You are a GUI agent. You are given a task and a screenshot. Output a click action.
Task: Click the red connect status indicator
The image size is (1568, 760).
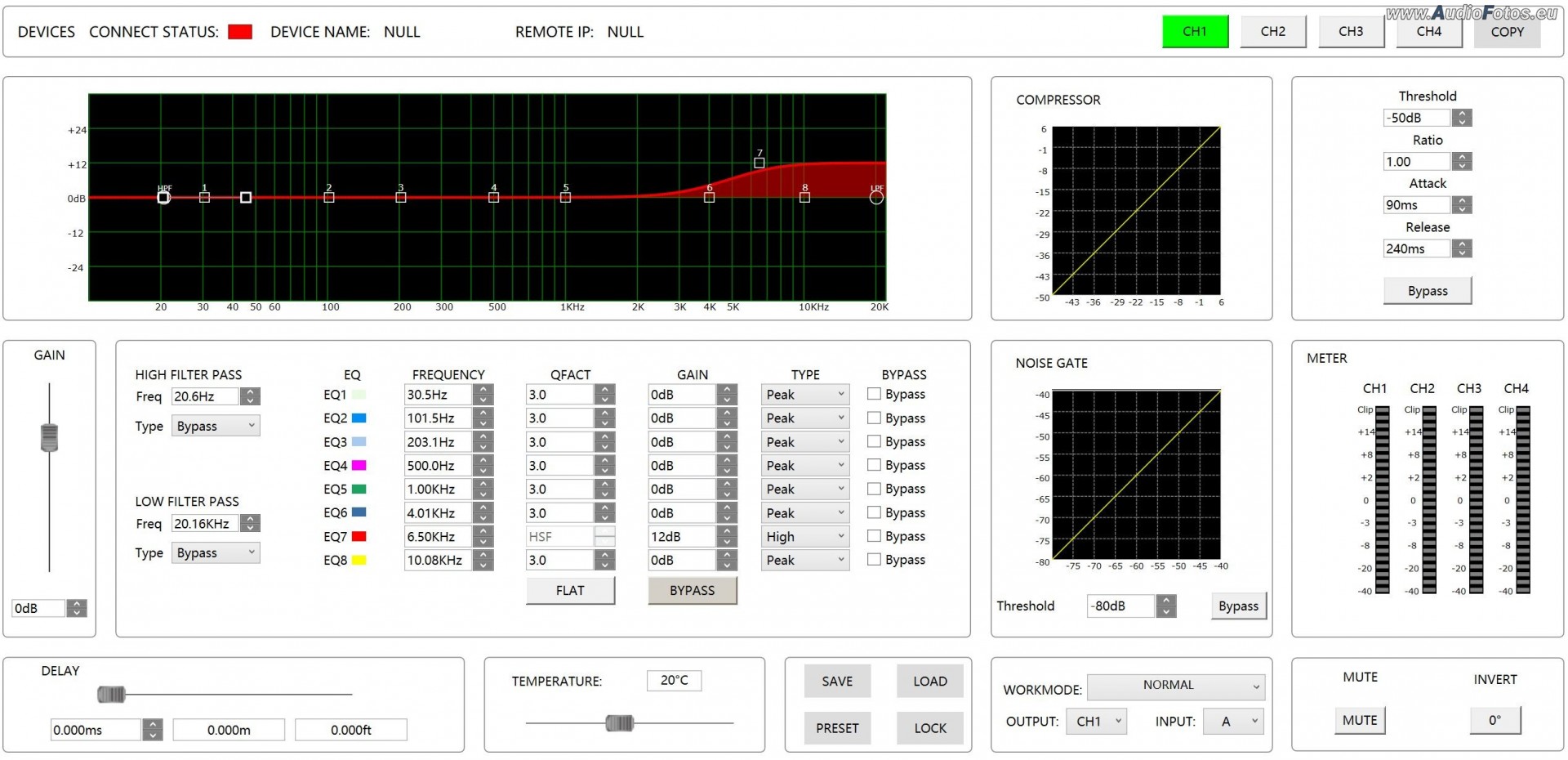240,32
